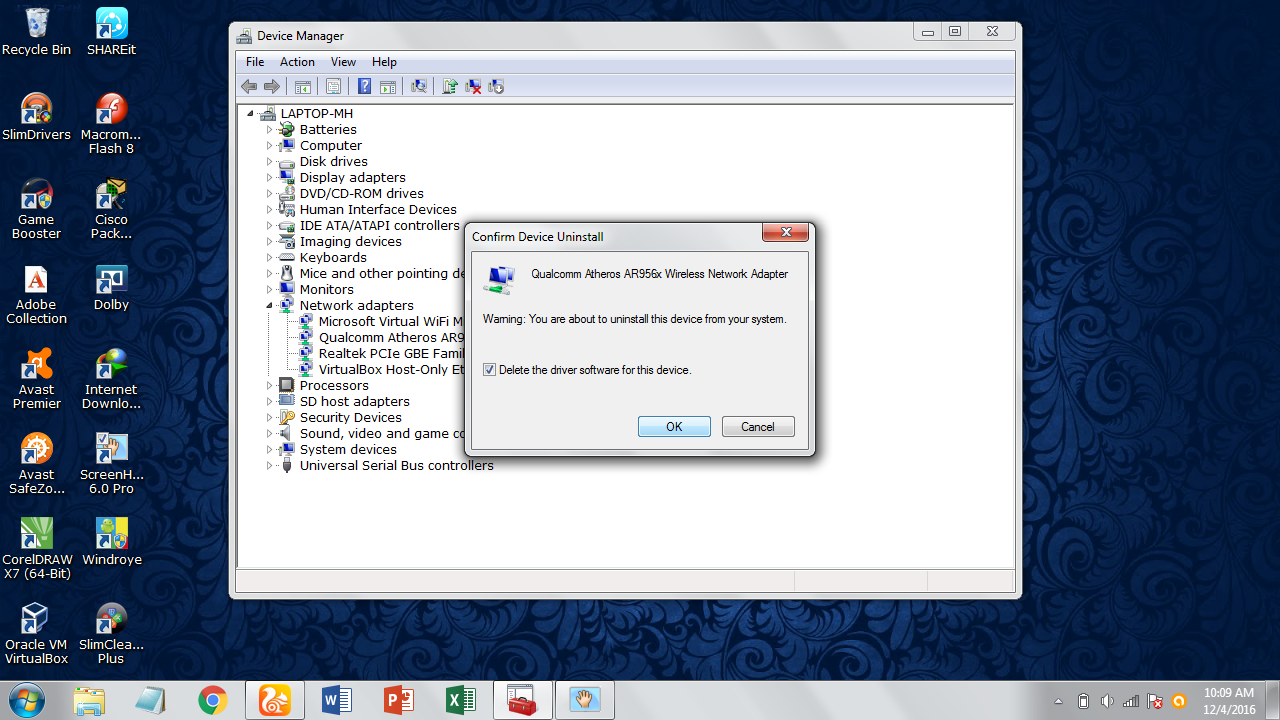Image resolution: width=1280 pixels, height=720 pixels.
Task: Click the Recycle Bin desktop icon
Action: tap(37, 32)
